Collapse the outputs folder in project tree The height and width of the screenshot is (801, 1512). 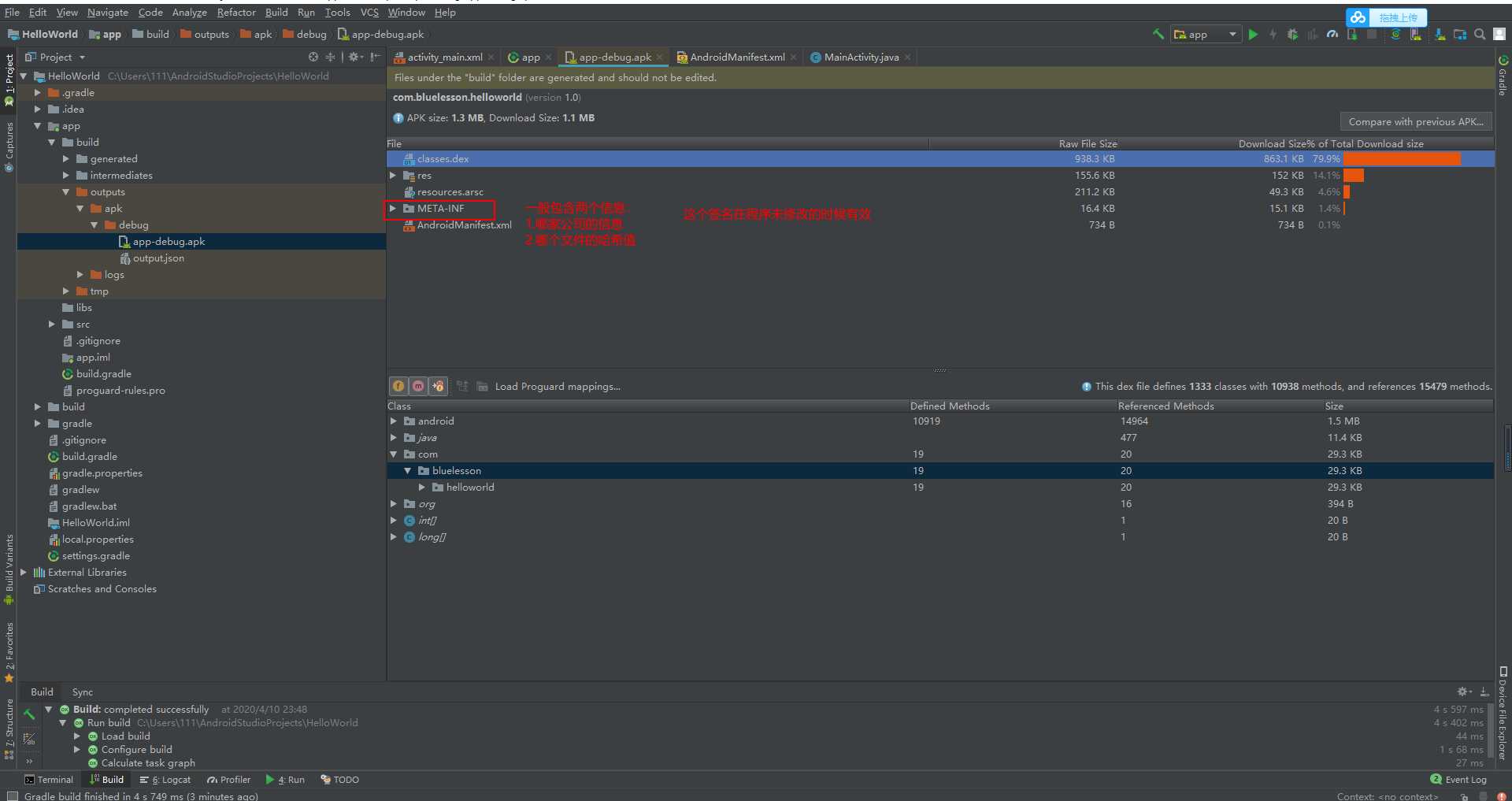pos(66,191)
